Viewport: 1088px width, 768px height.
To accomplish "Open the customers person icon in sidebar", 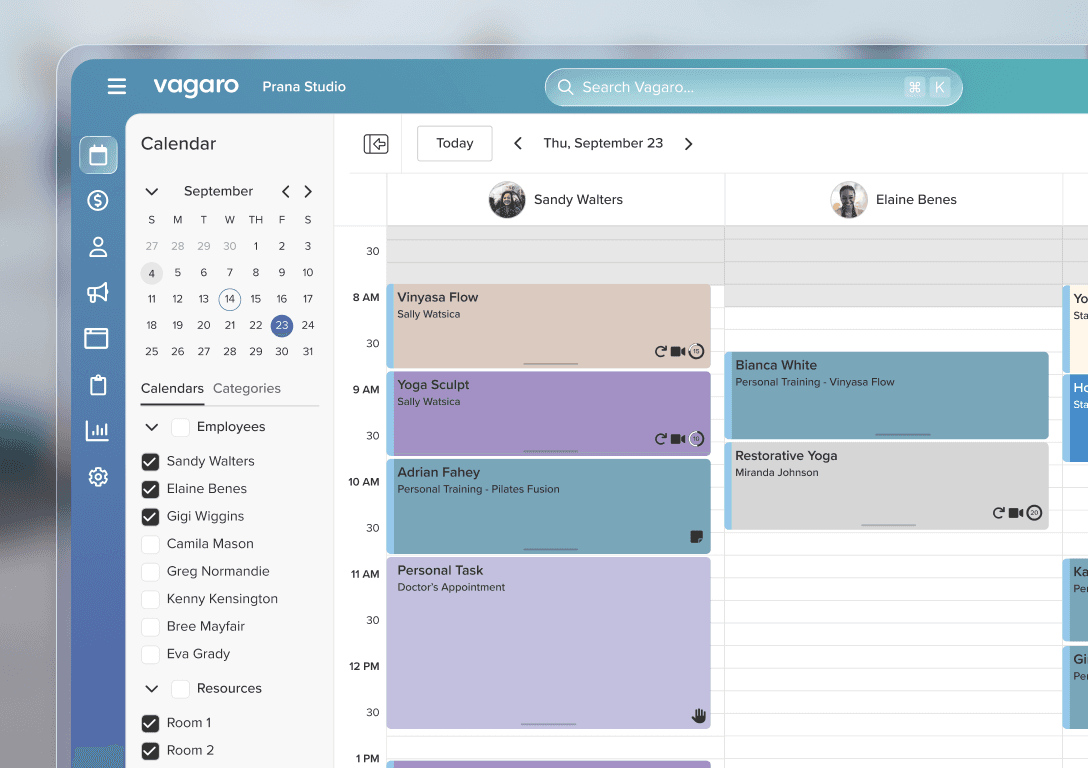I will 98,247.
